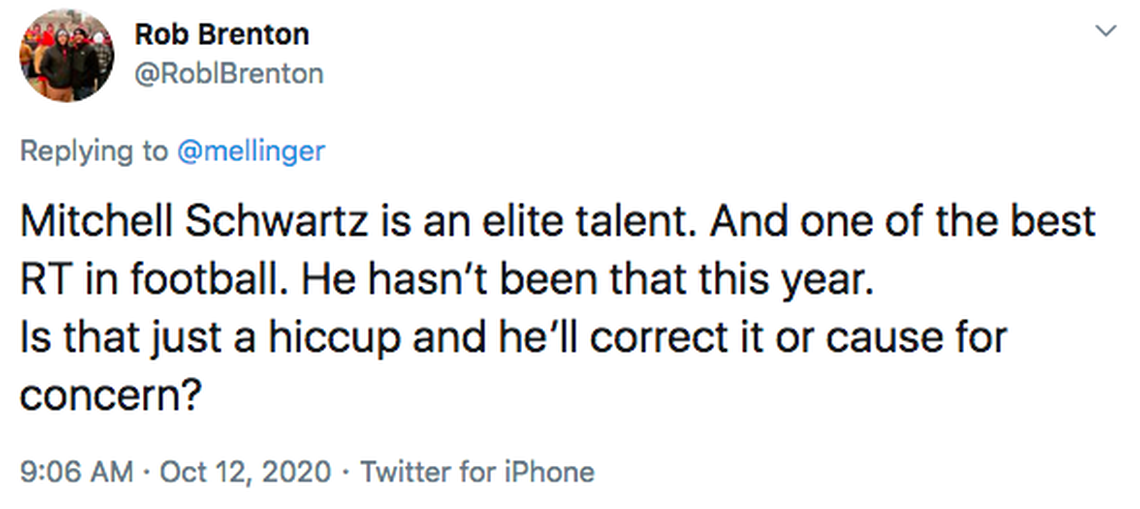Click the Oct 12, 2020 date
The width and height of the screenshot is (1140, 509).
246,471
